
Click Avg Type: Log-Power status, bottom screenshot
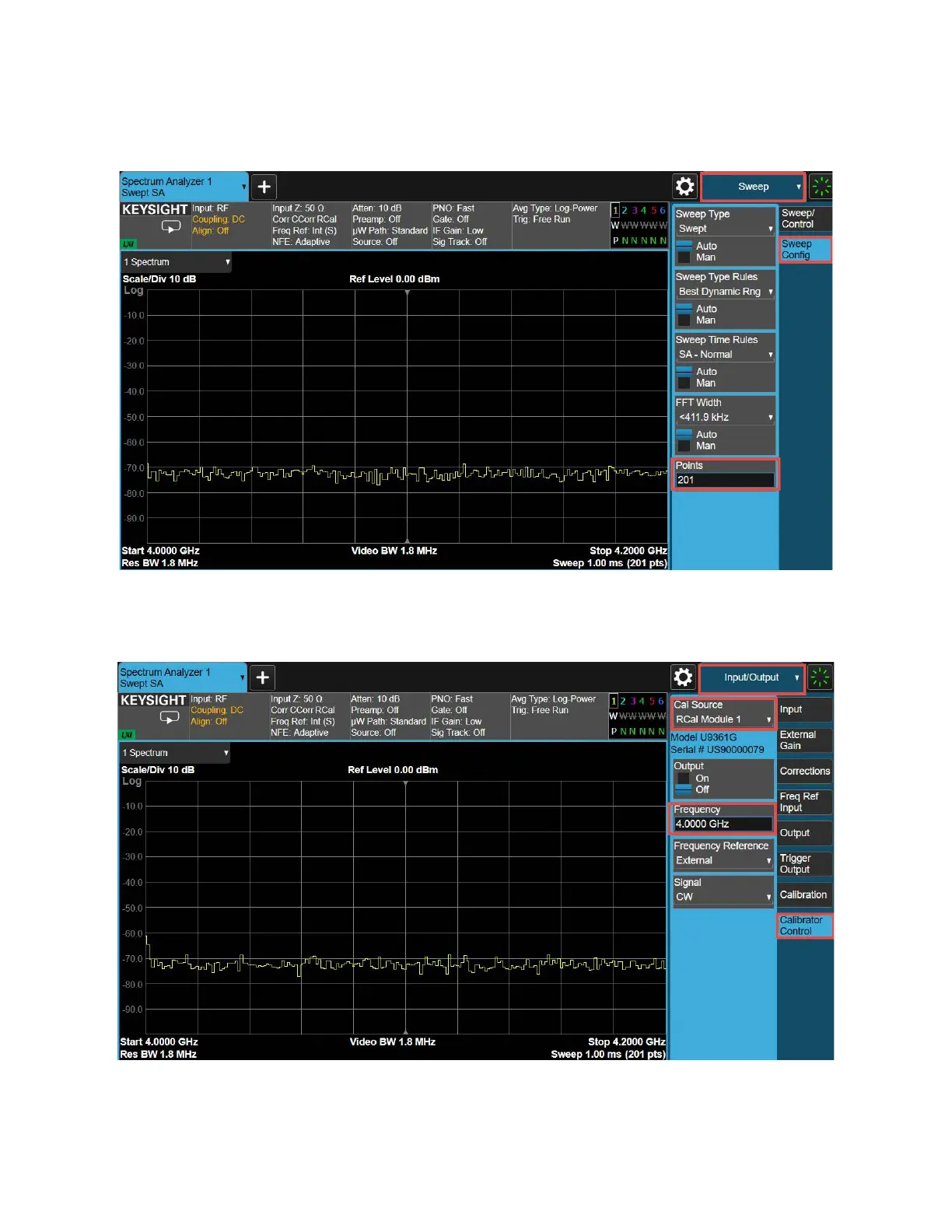(554, 699)
